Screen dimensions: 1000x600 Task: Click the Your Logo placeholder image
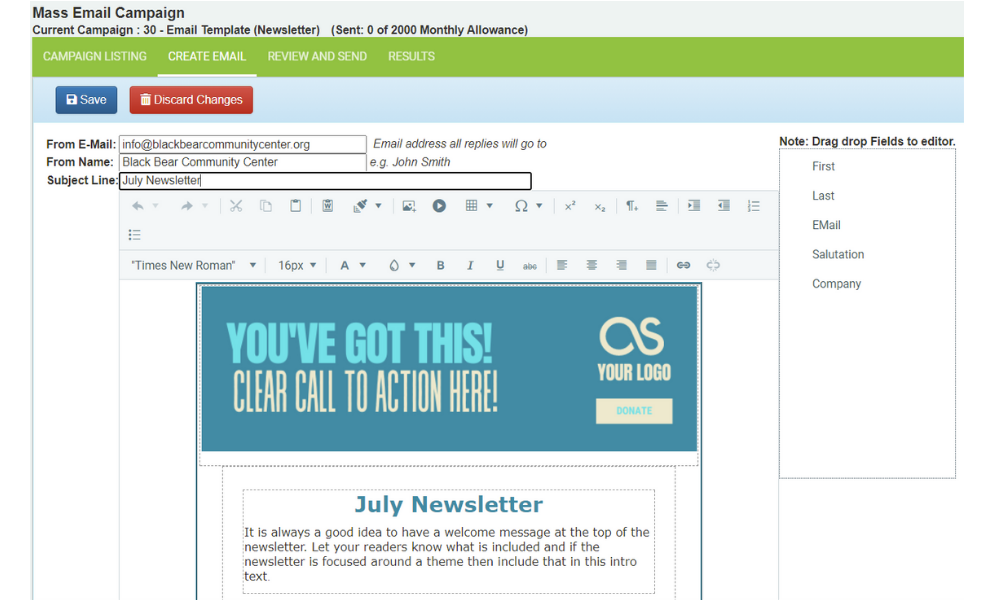(x=634, y=349)
